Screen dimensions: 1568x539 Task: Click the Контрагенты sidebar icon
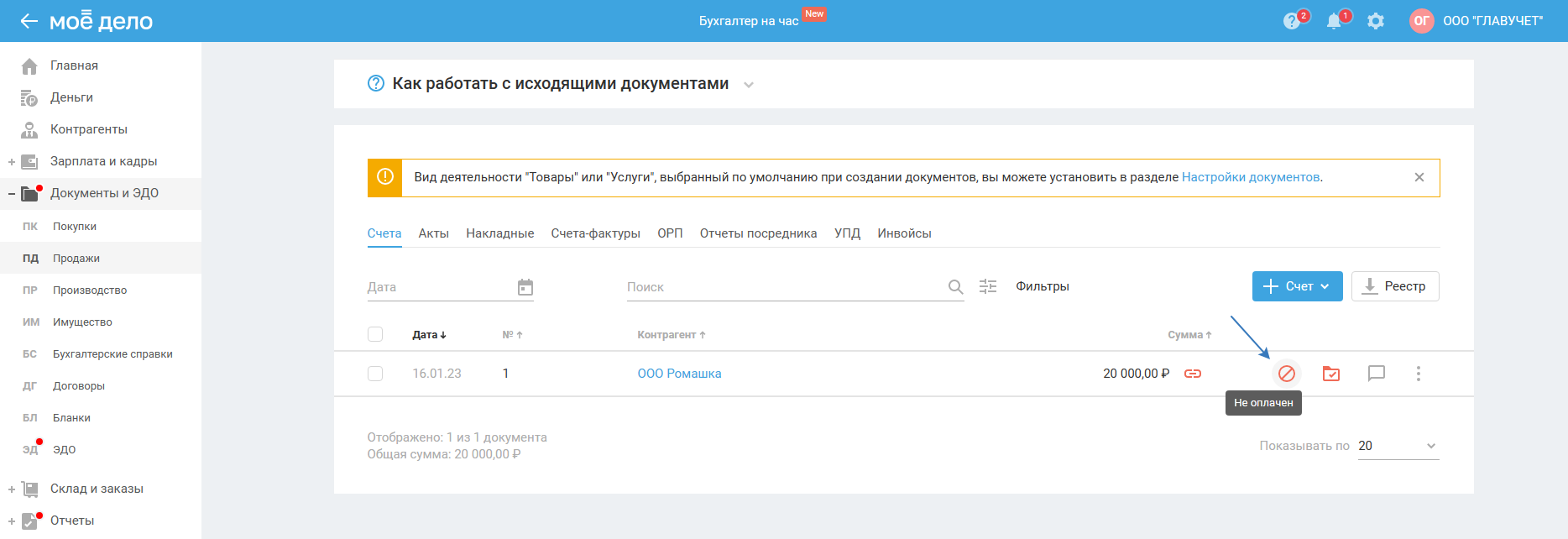29,129
